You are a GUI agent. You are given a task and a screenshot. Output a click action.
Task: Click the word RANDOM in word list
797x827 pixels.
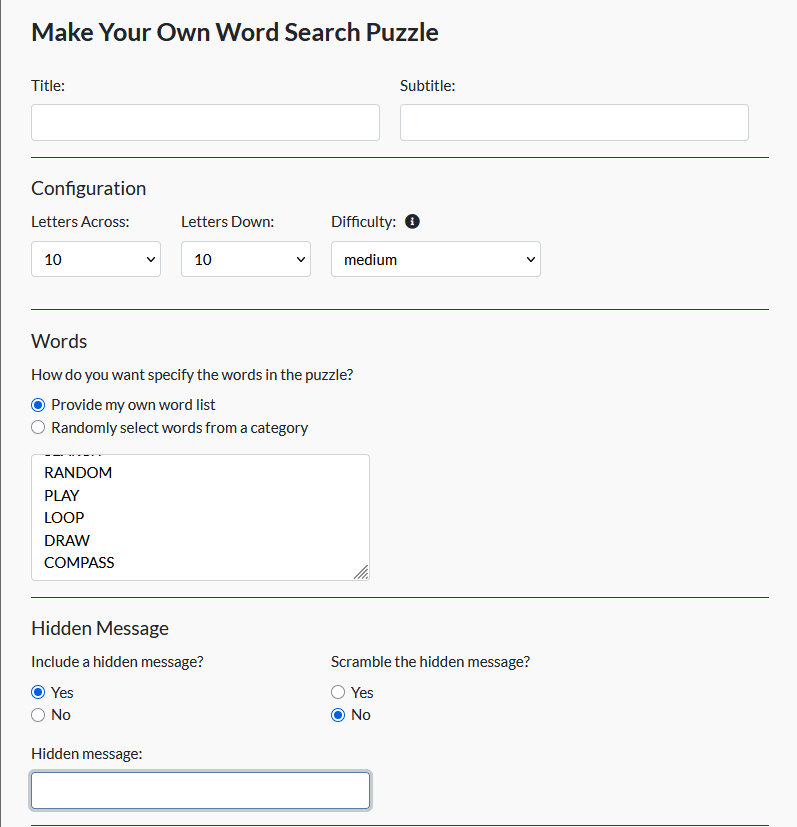click(78, 473)
